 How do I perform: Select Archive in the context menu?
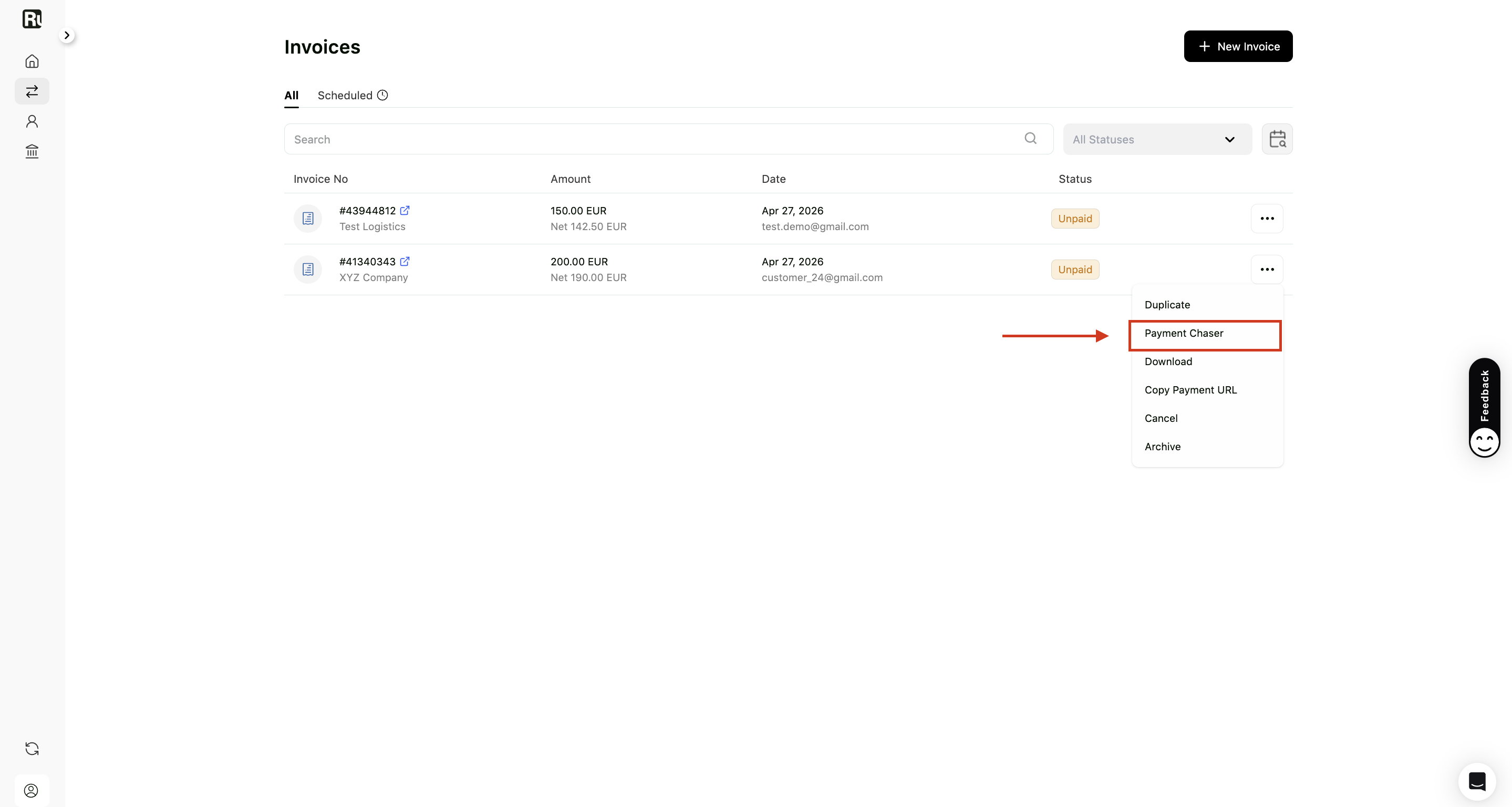1162,446
